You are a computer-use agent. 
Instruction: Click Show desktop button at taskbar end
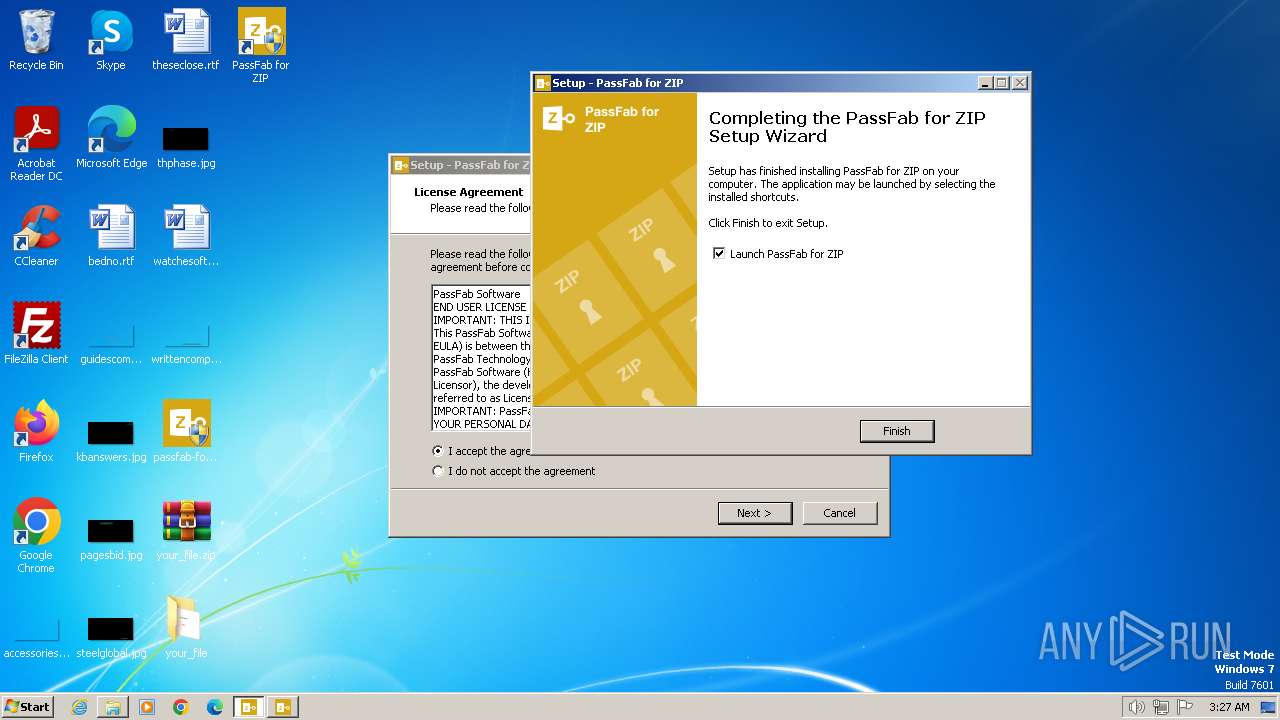[x=1269, y=707]
